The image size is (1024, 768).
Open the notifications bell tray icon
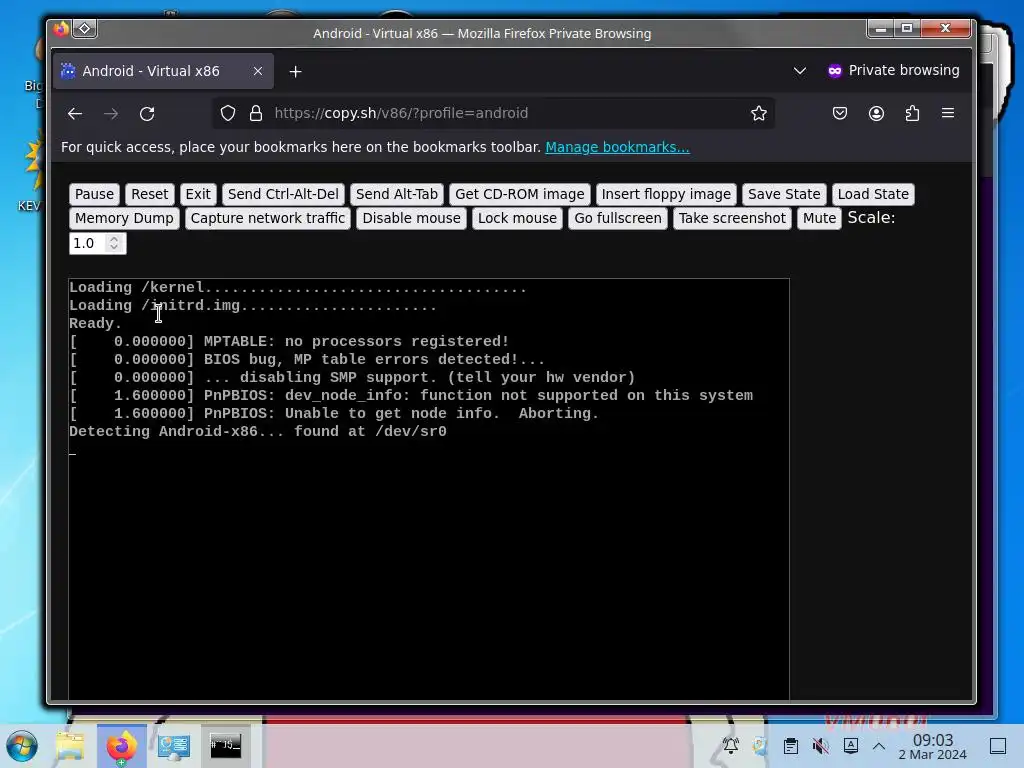point(730,745)
